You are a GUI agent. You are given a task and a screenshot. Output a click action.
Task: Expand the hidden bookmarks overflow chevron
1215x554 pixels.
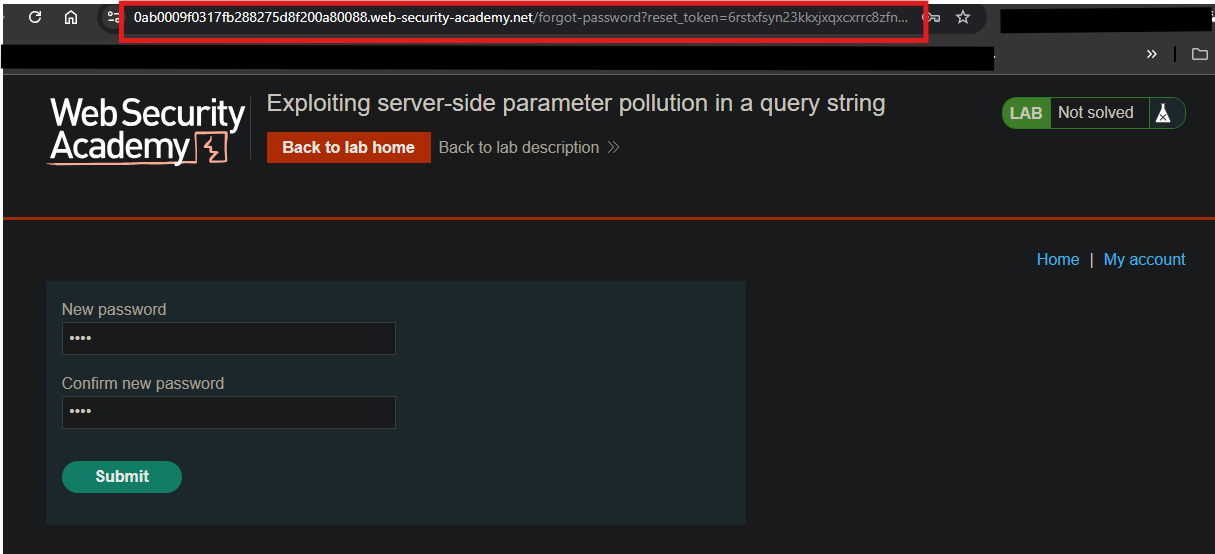pos(1152,54)
